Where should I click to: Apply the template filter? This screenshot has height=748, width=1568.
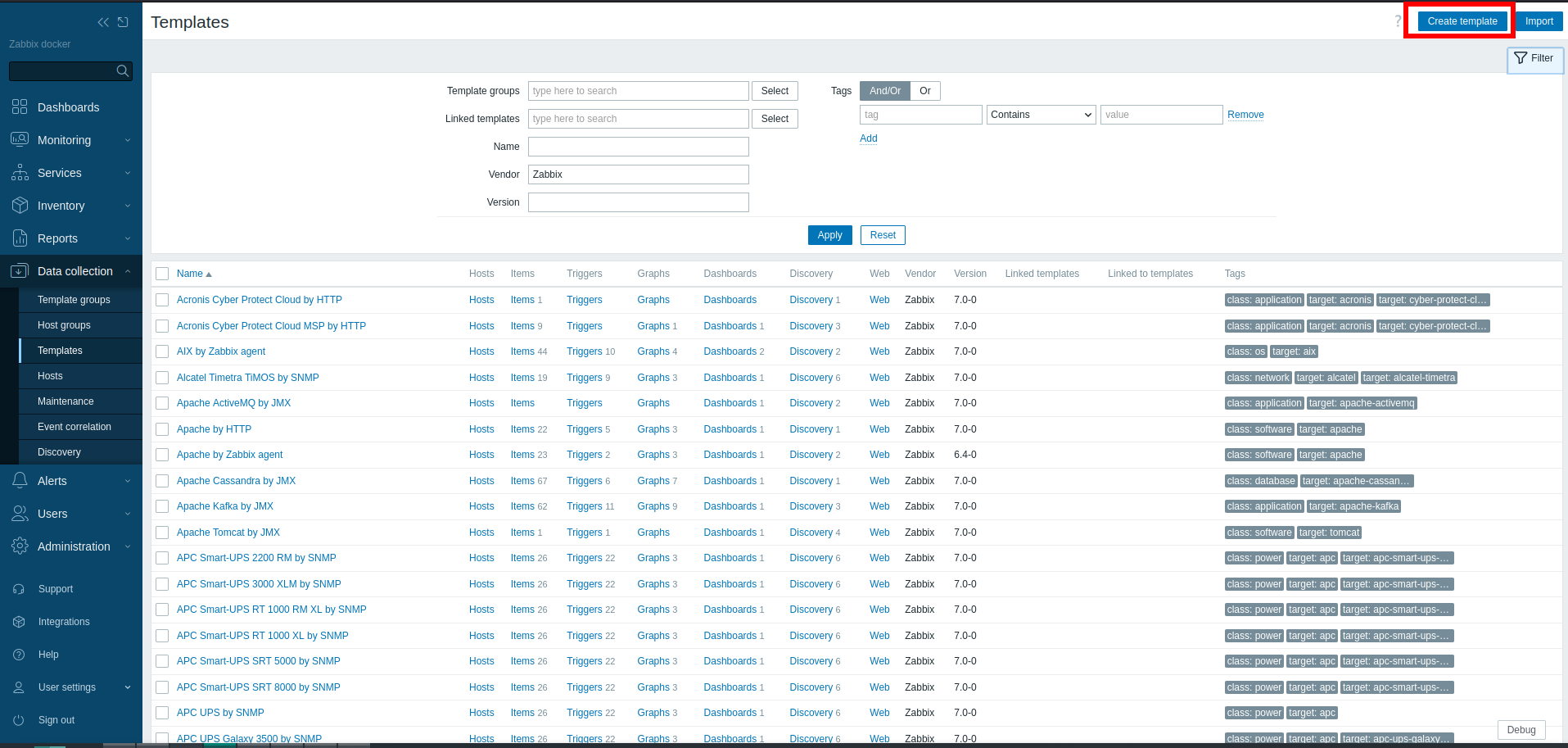pos(829,235)
